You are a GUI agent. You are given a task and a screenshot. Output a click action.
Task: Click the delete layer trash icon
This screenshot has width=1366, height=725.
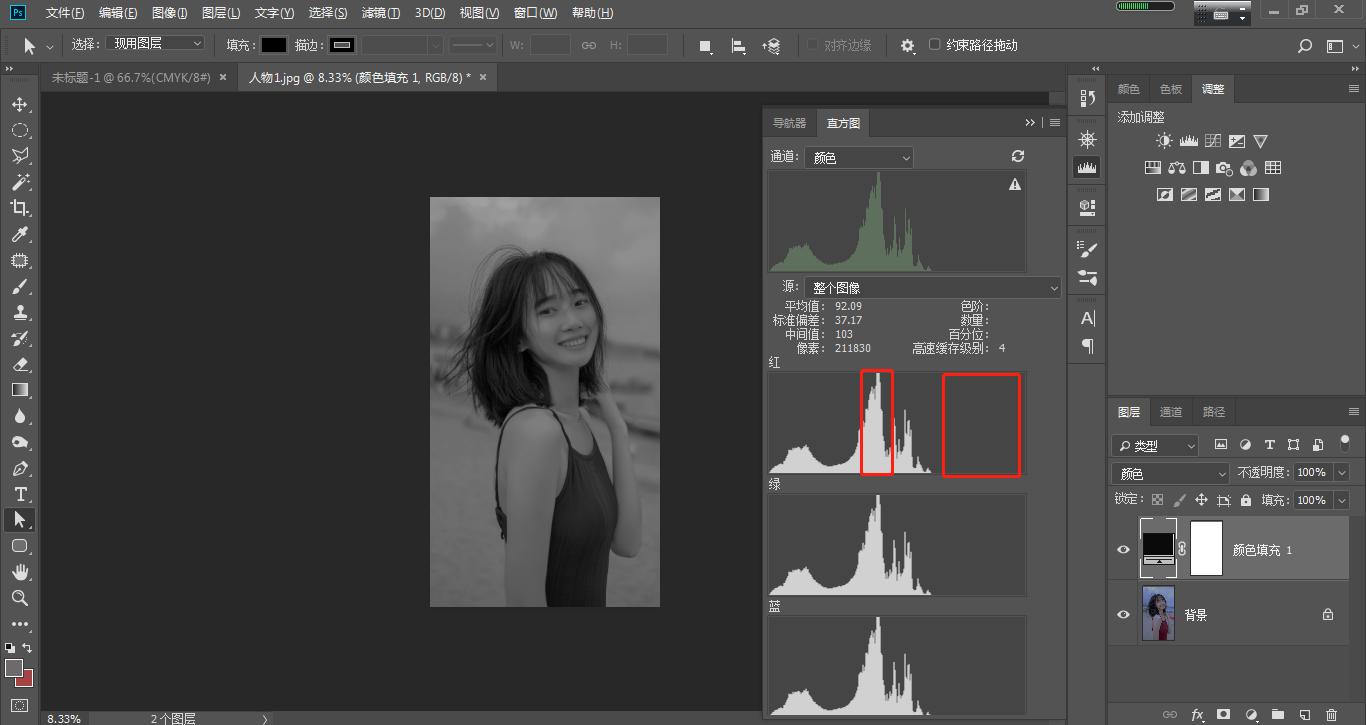click(1331, 714)
